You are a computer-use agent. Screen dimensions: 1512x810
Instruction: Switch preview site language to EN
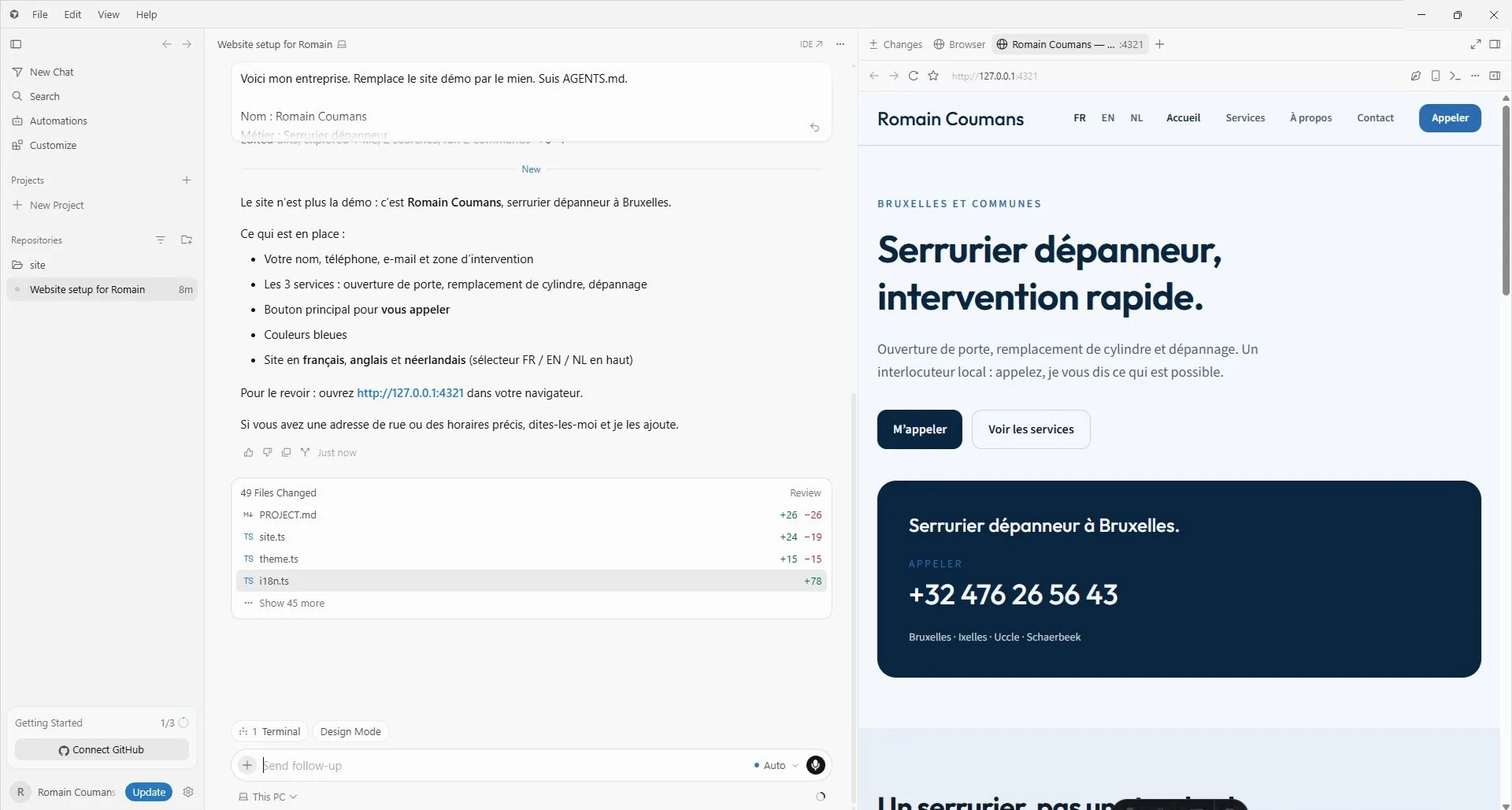click(1108, 118)
